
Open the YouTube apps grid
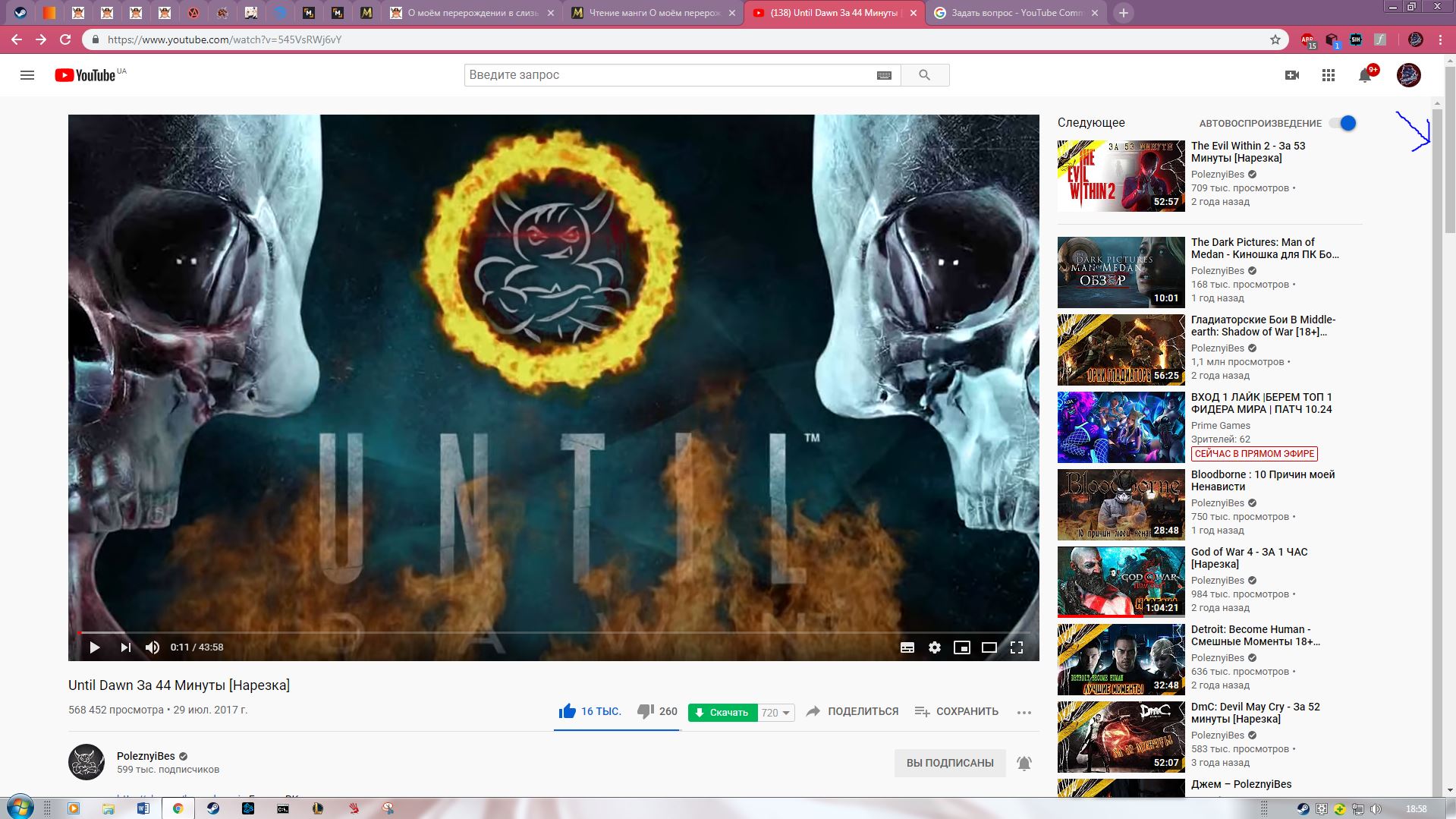pyautogui.click(x=1329, y=75)
